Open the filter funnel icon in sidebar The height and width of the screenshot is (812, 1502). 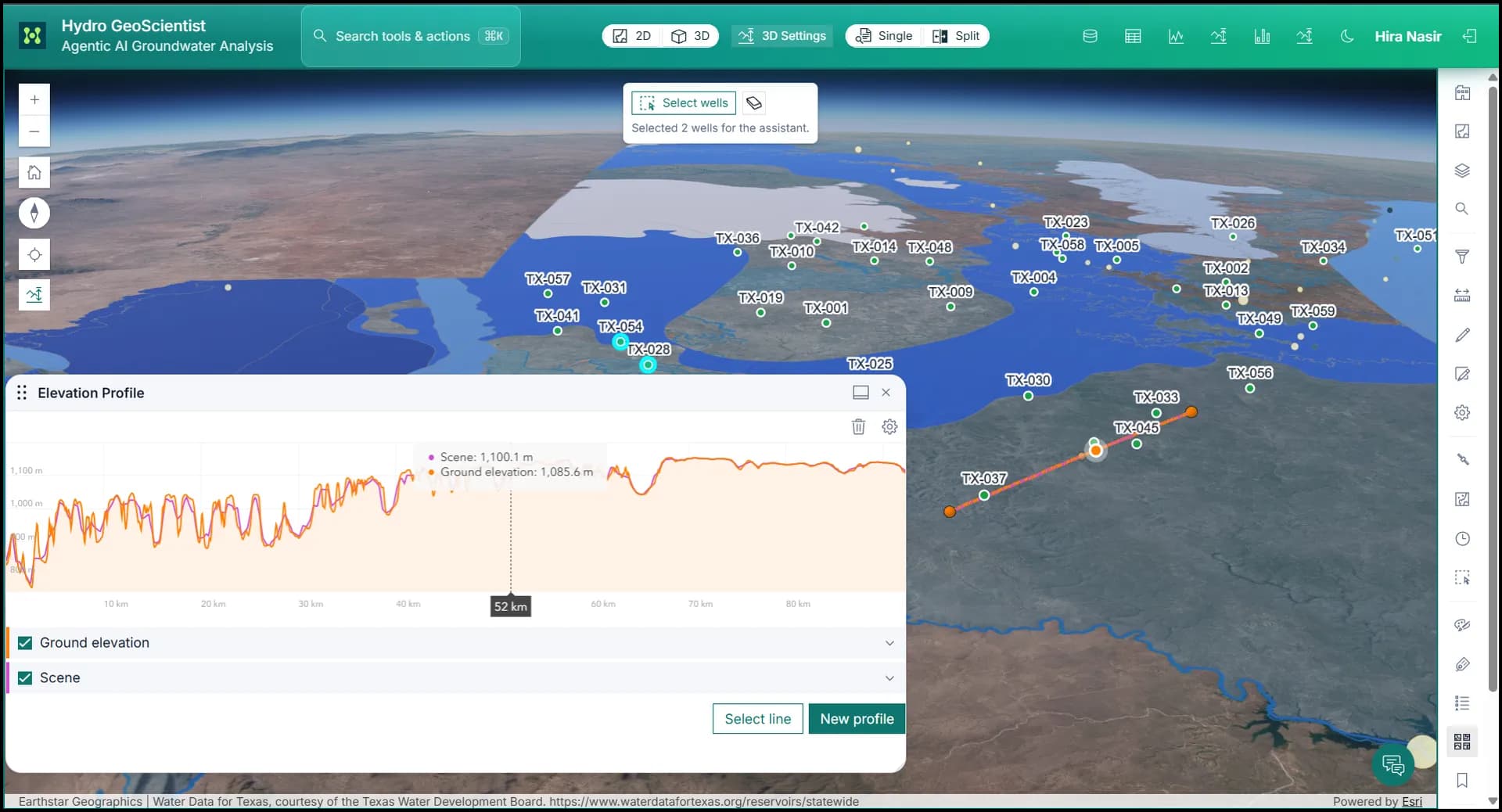[1462, 257]
